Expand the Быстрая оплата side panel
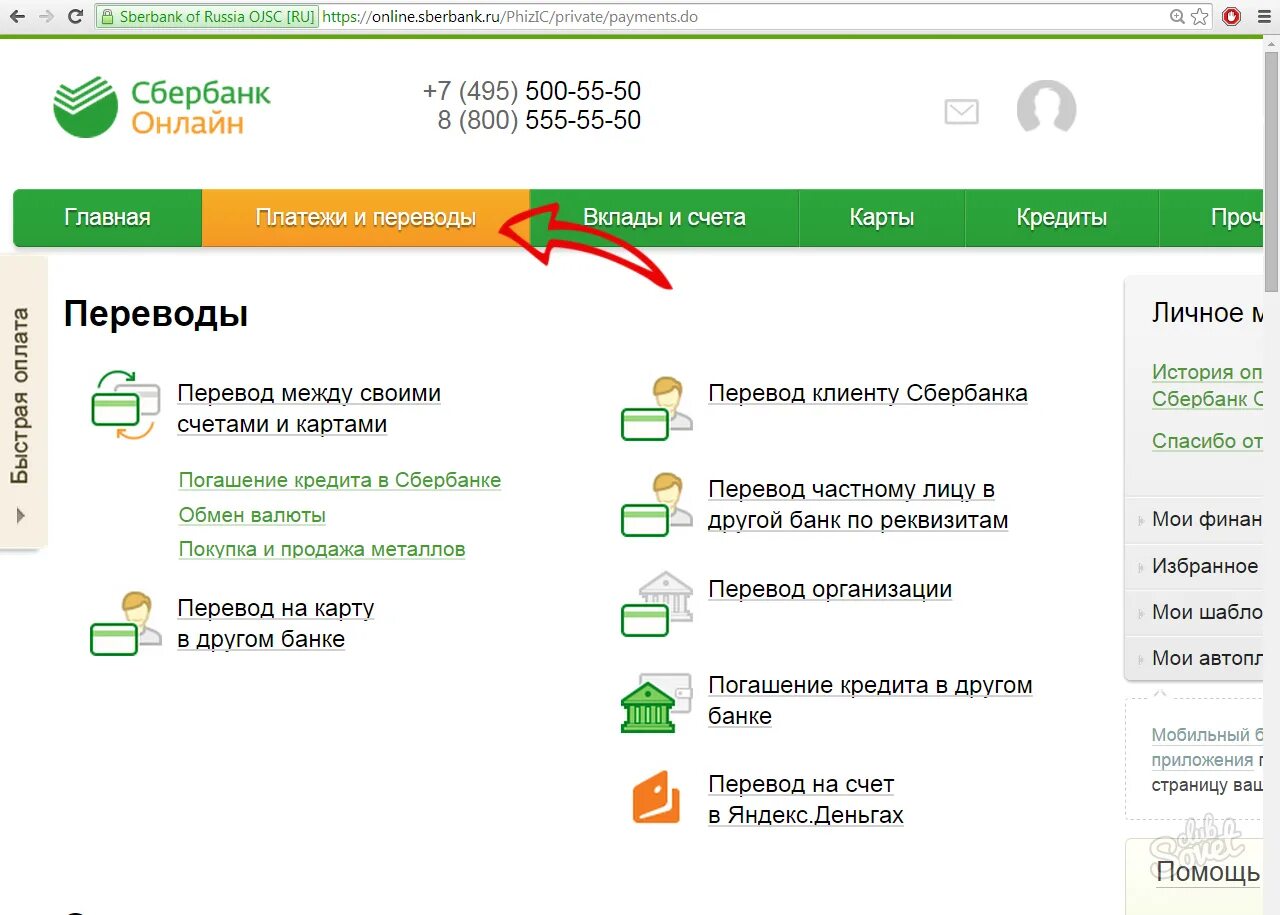 click(22, 402)
